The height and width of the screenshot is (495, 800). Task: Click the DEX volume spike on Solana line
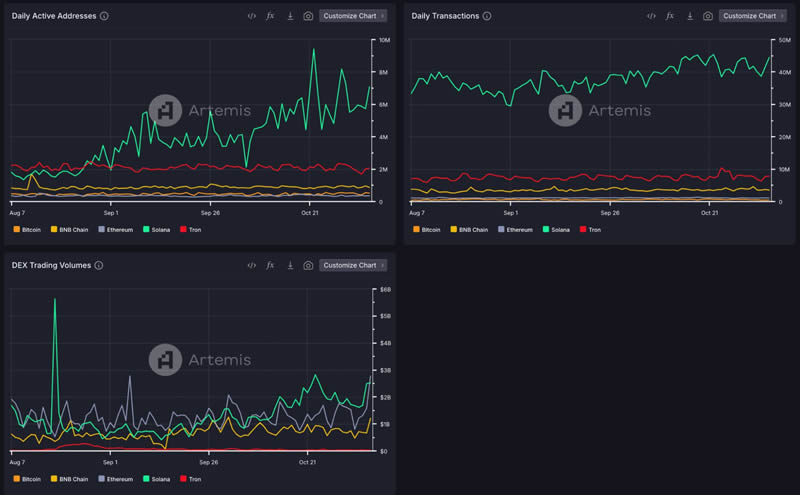54,301
